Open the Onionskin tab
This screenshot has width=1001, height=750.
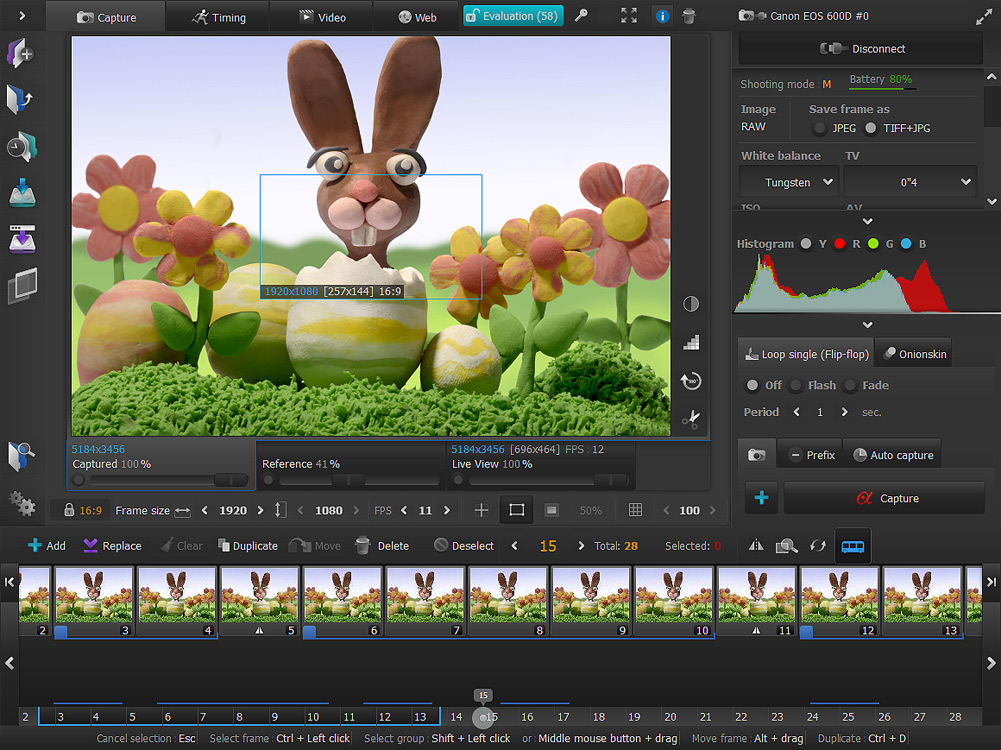tap(914, 354)
